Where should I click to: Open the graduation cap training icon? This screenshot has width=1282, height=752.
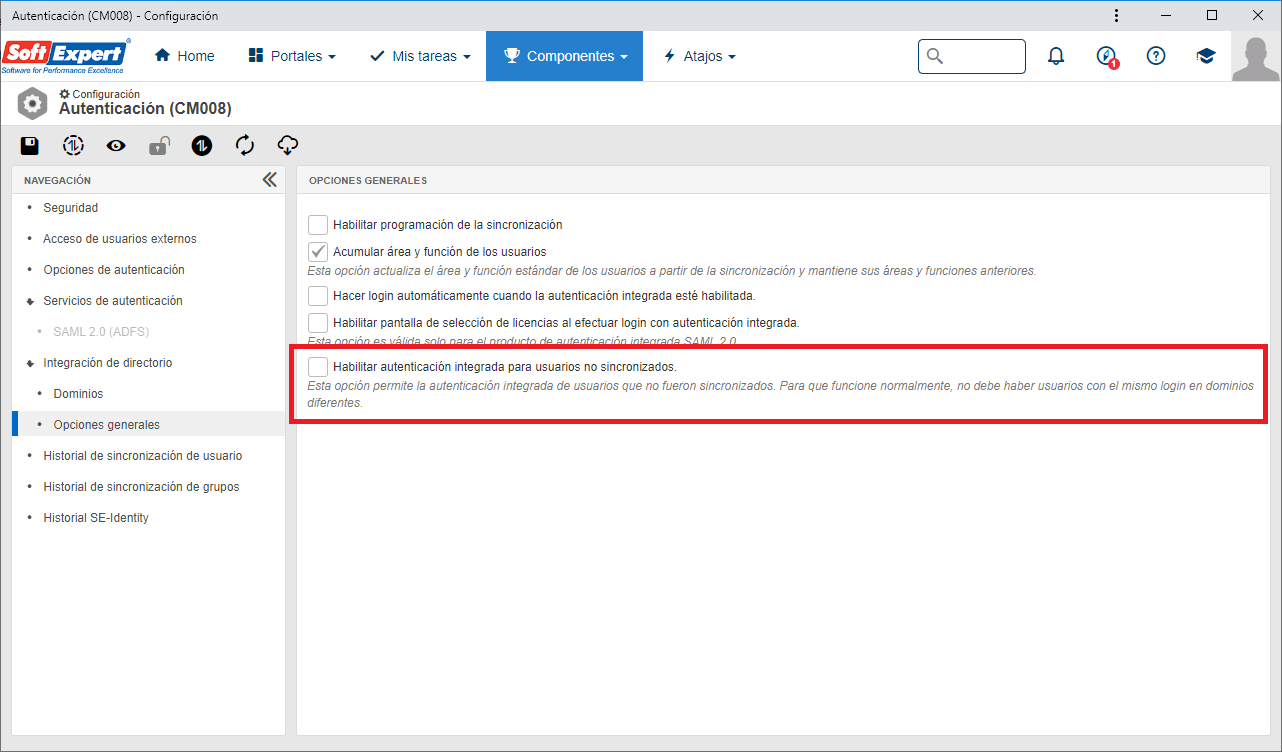click(x=1206, y=56)
